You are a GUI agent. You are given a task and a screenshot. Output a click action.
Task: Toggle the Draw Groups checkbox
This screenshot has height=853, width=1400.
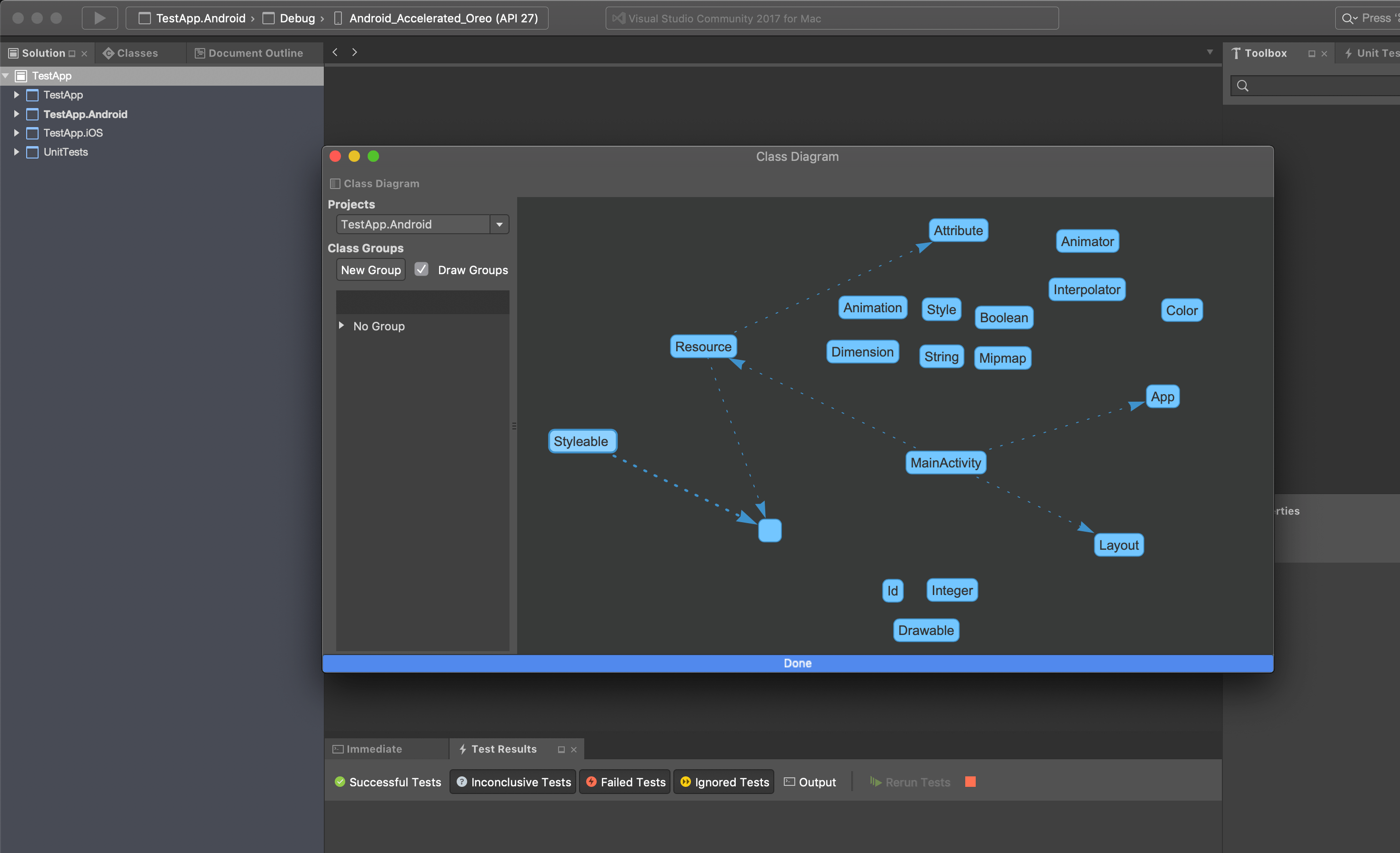(421, 269)
